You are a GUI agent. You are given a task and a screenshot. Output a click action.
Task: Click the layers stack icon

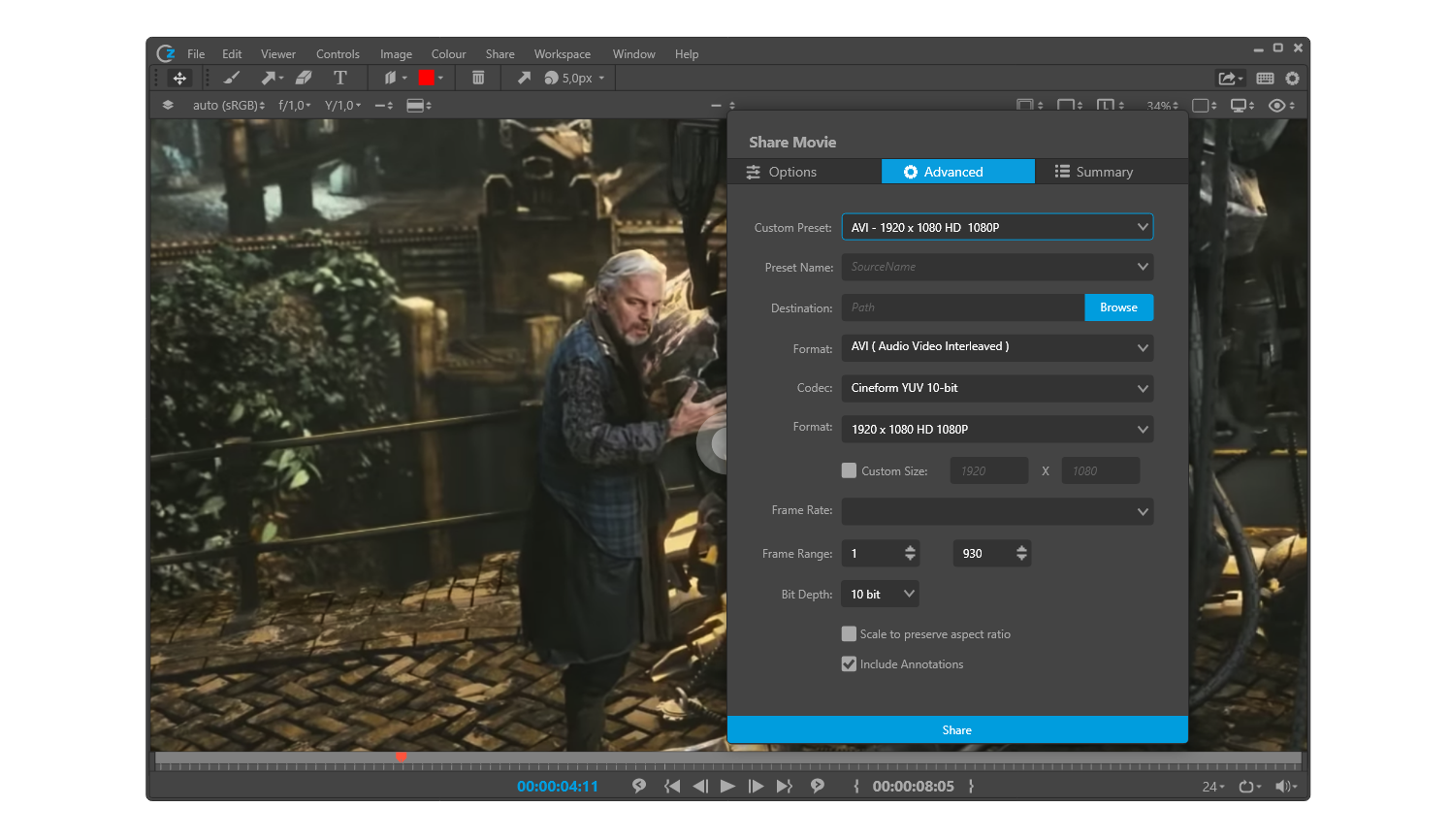point(168,105)
